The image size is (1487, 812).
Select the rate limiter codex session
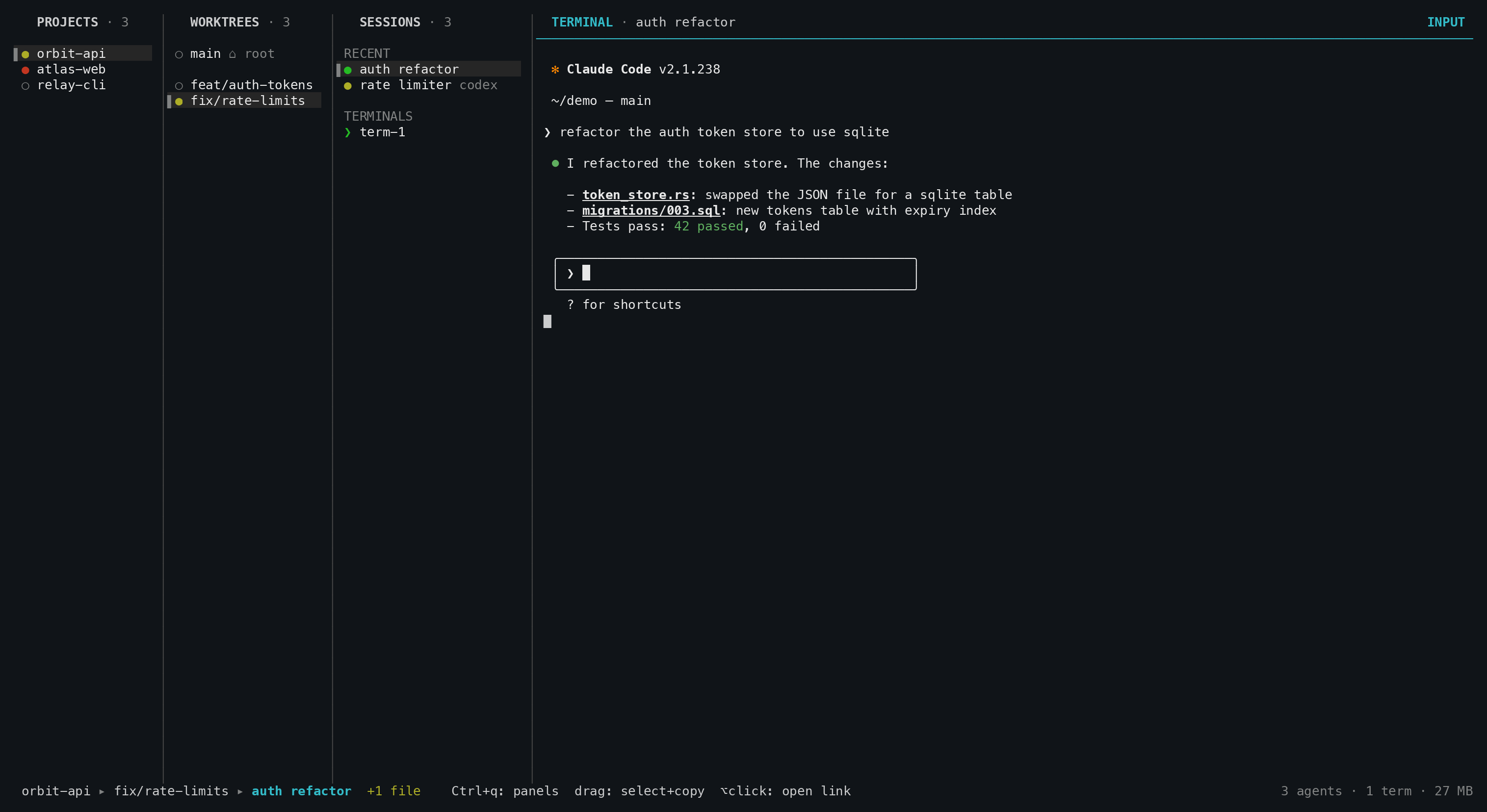click(x=429, y=85)
